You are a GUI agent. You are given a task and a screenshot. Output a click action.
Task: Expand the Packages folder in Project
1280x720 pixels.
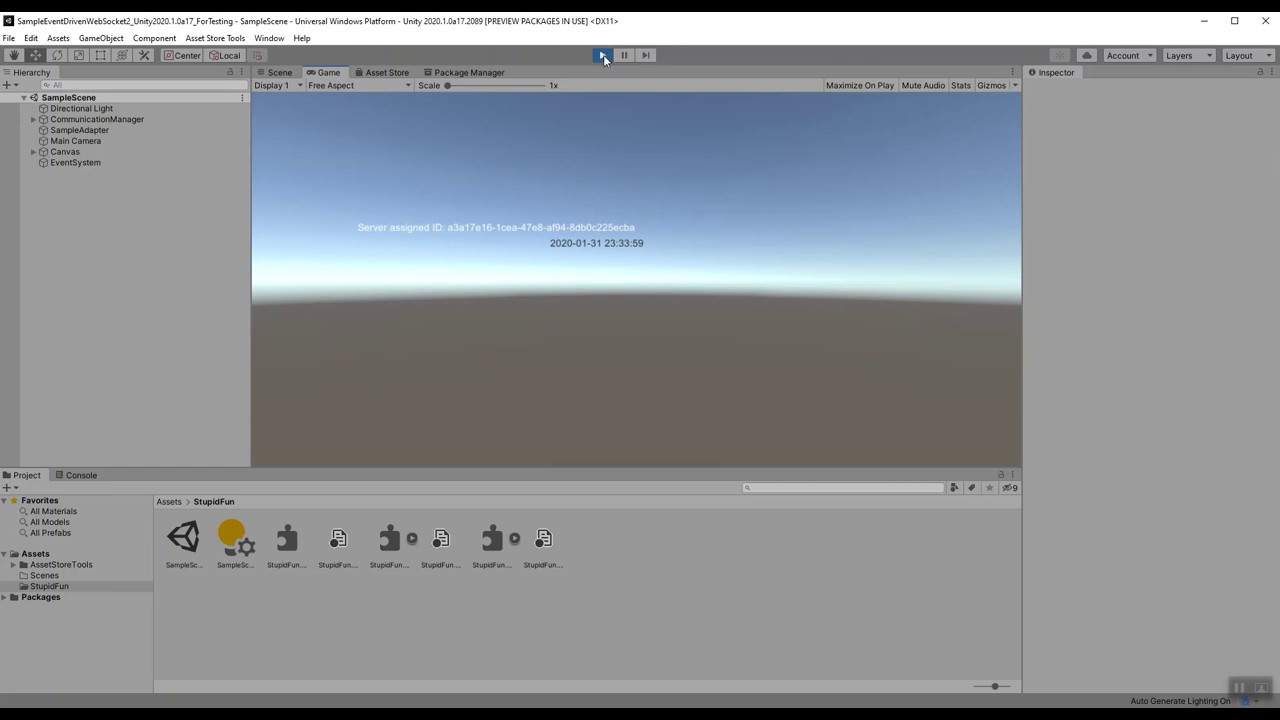(x=4, y=597)
